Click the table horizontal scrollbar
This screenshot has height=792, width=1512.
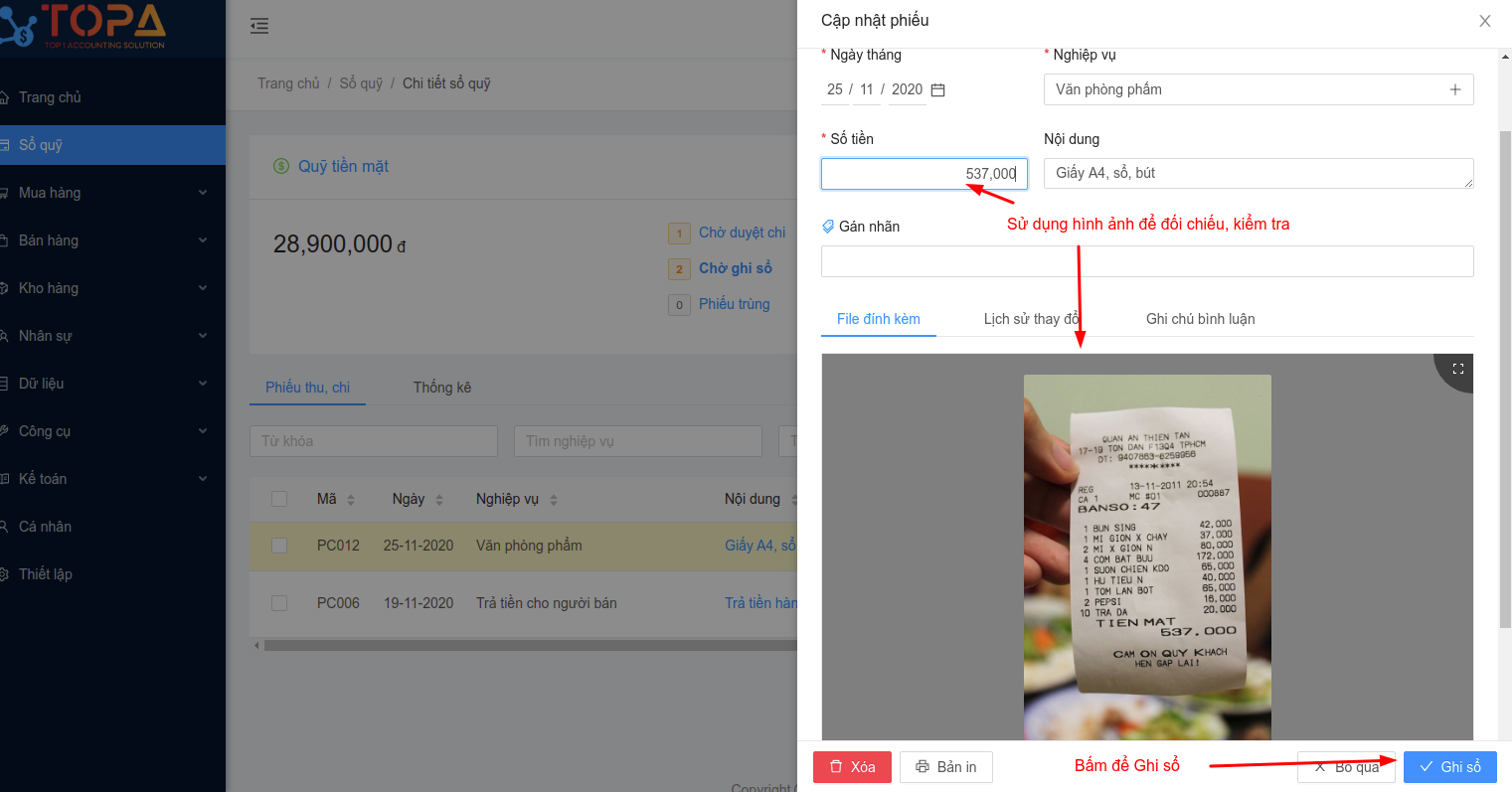[531, 646]
